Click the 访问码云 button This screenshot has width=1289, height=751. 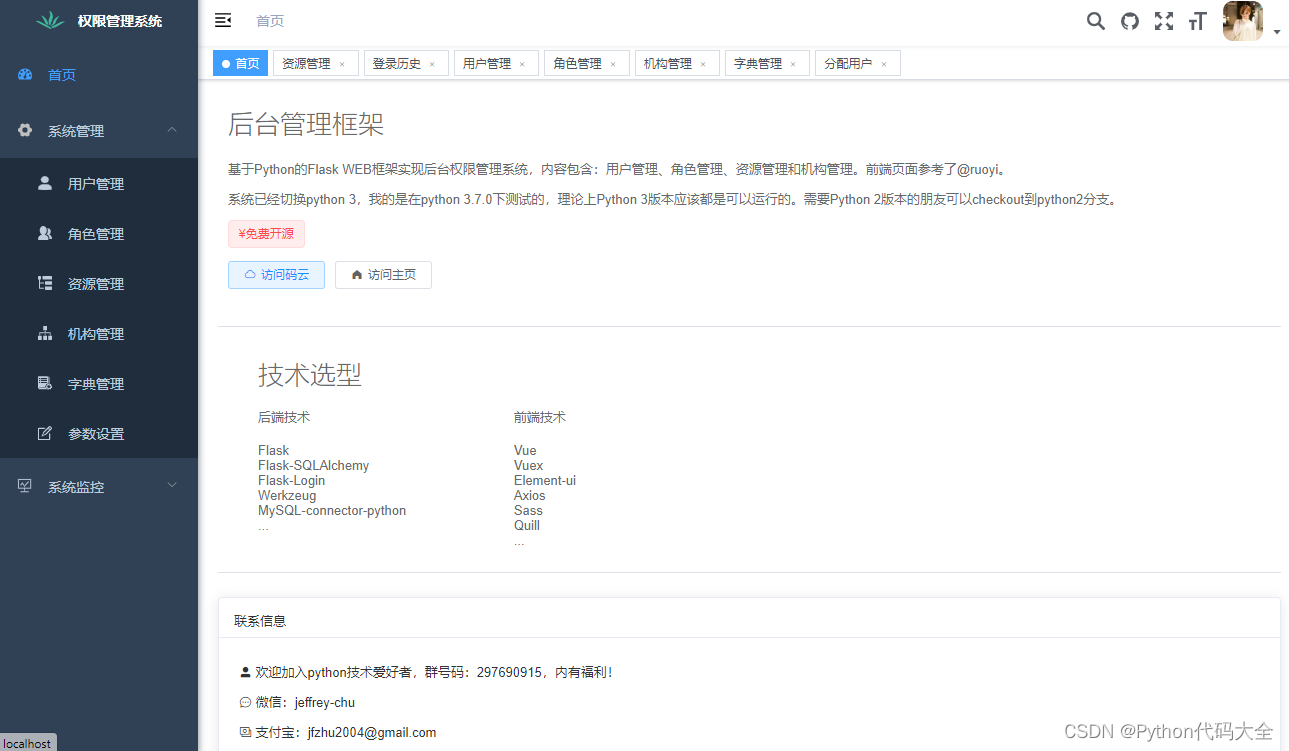[276, 275]
